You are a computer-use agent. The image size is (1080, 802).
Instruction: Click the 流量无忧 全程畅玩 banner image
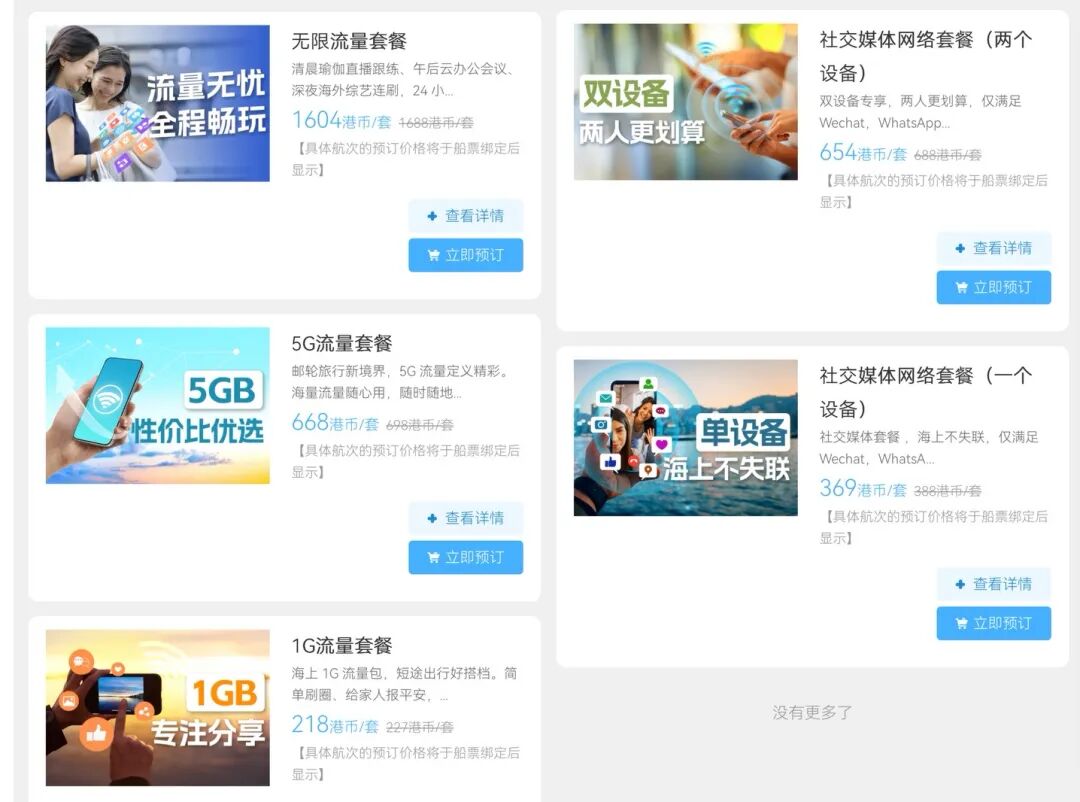tap(158, 103)
